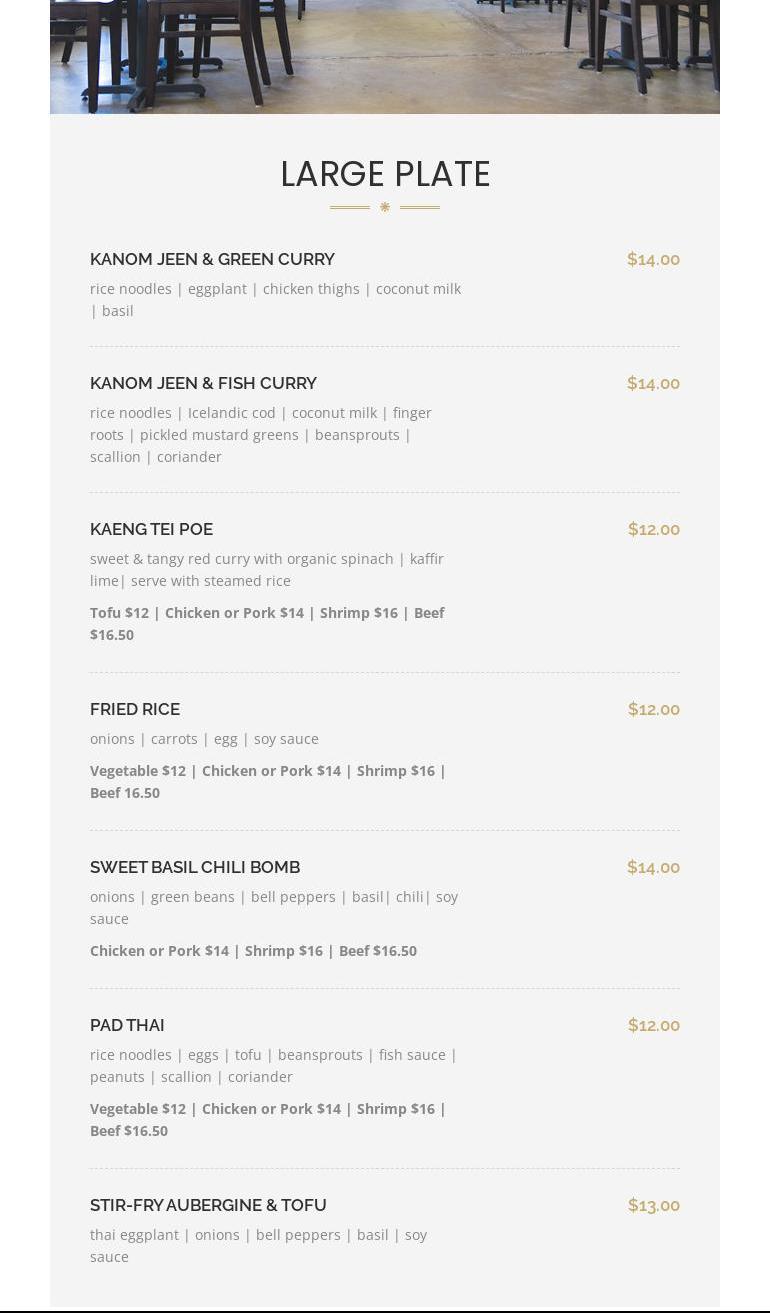The width and height of the screenshot is (770, 1313).
Task: Click the $12.00 price of Kaeng Tei Poe
Action: tap(653, 529)
